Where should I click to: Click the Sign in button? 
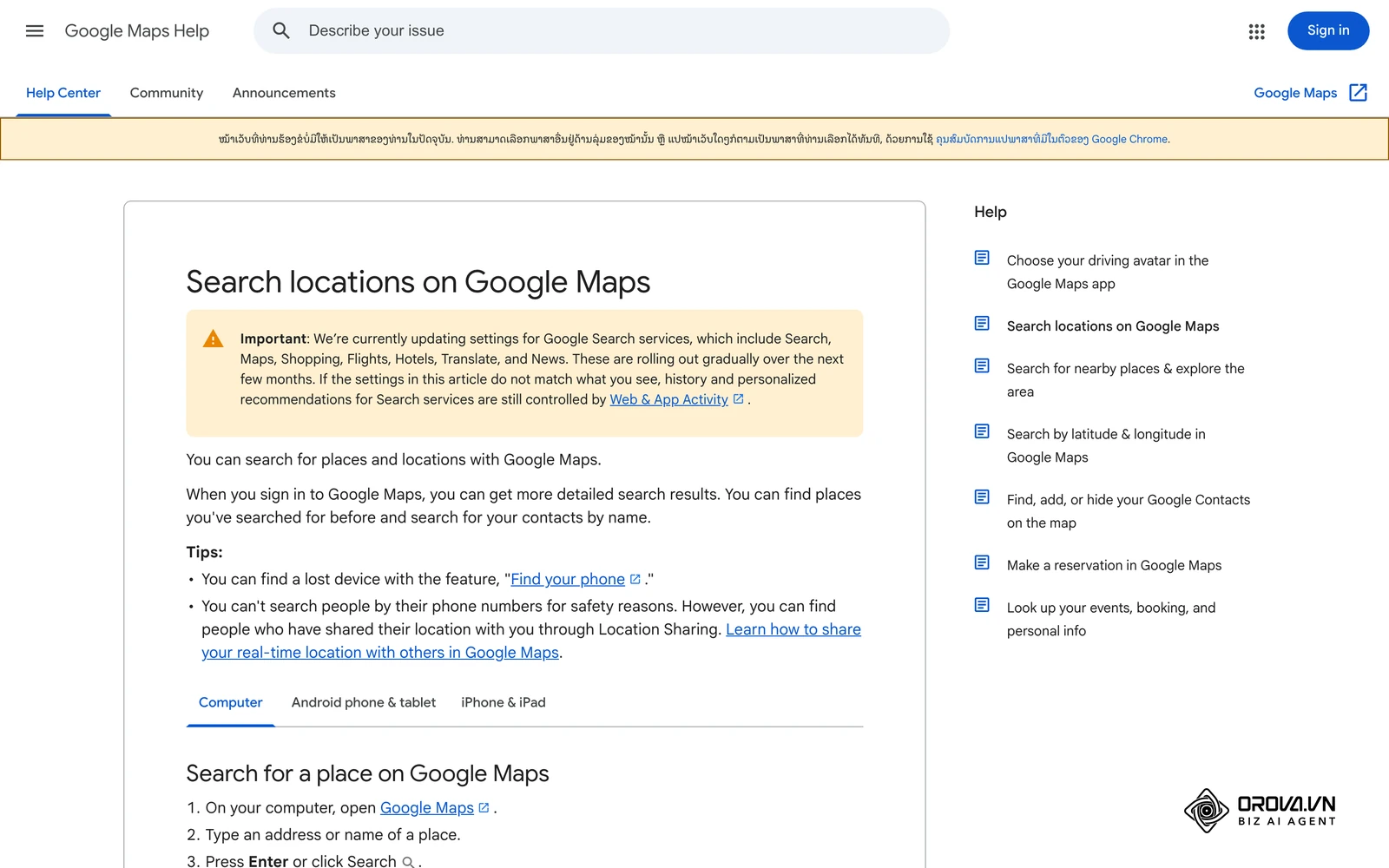point(1328,30)
